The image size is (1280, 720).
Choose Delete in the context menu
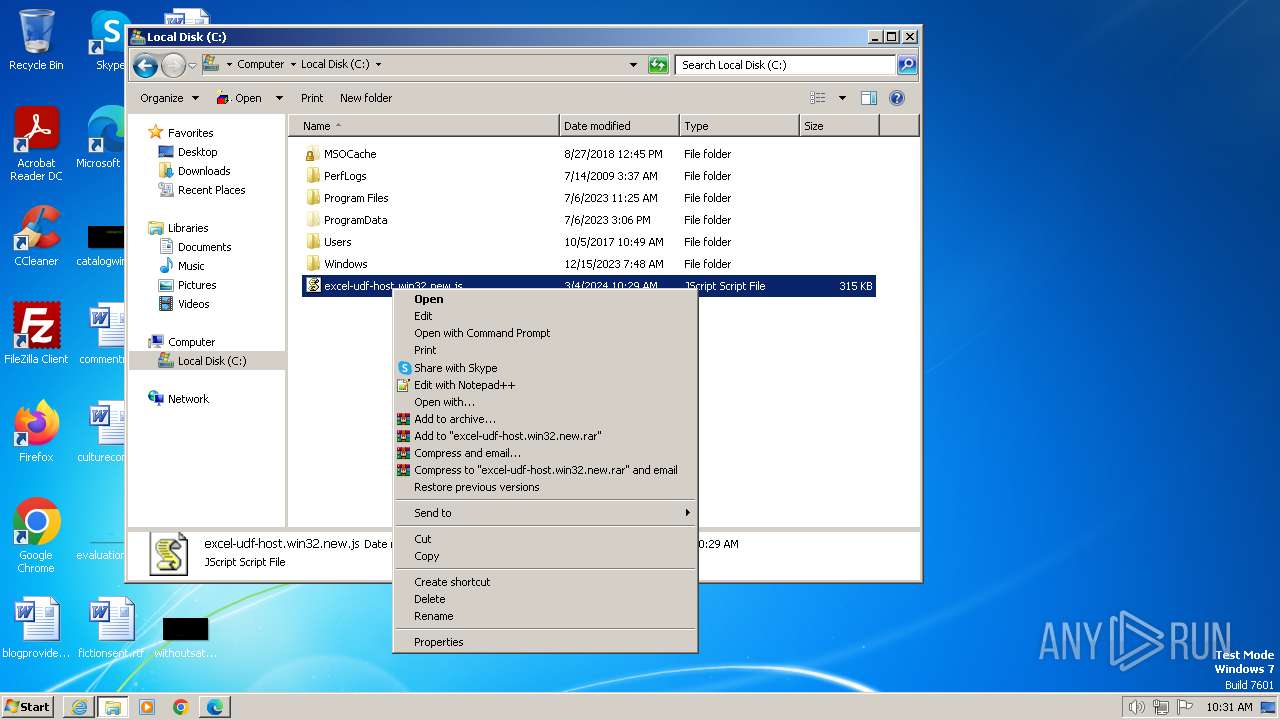click(430, 599)
